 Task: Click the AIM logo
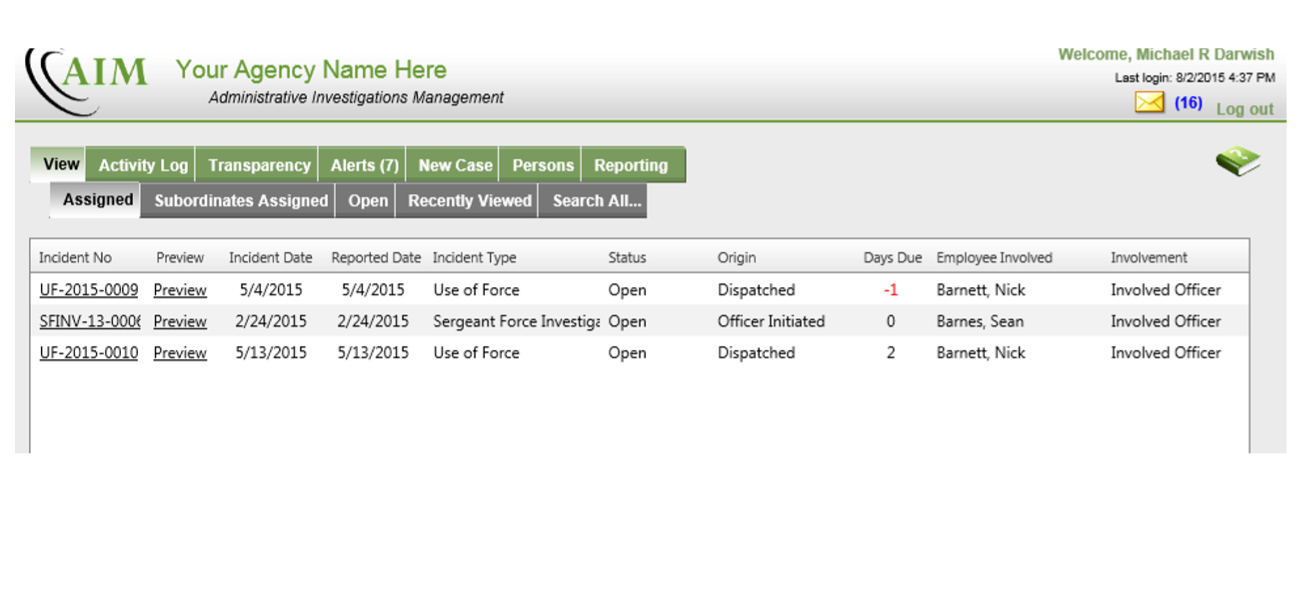tap(87, 80)
